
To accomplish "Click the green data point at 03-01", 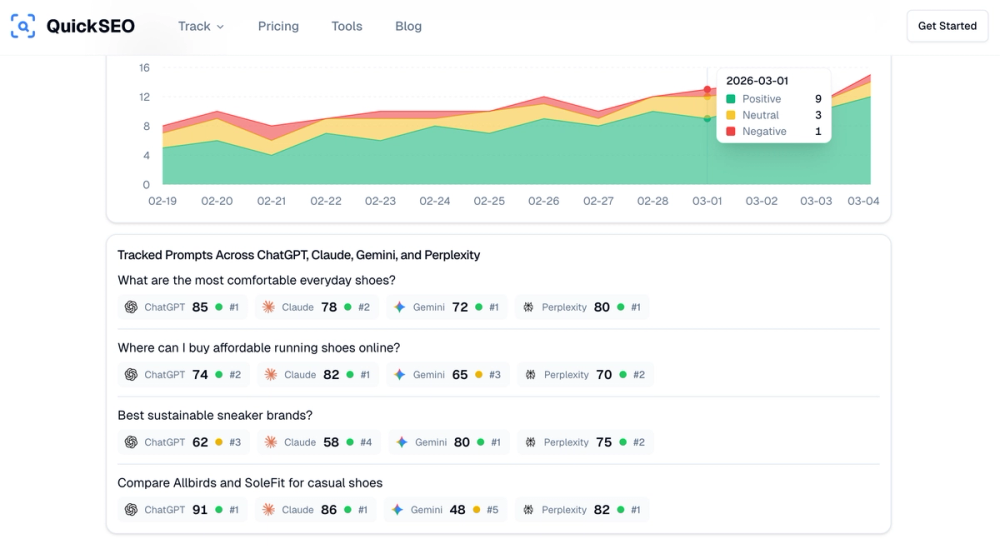I will (707, 119).
